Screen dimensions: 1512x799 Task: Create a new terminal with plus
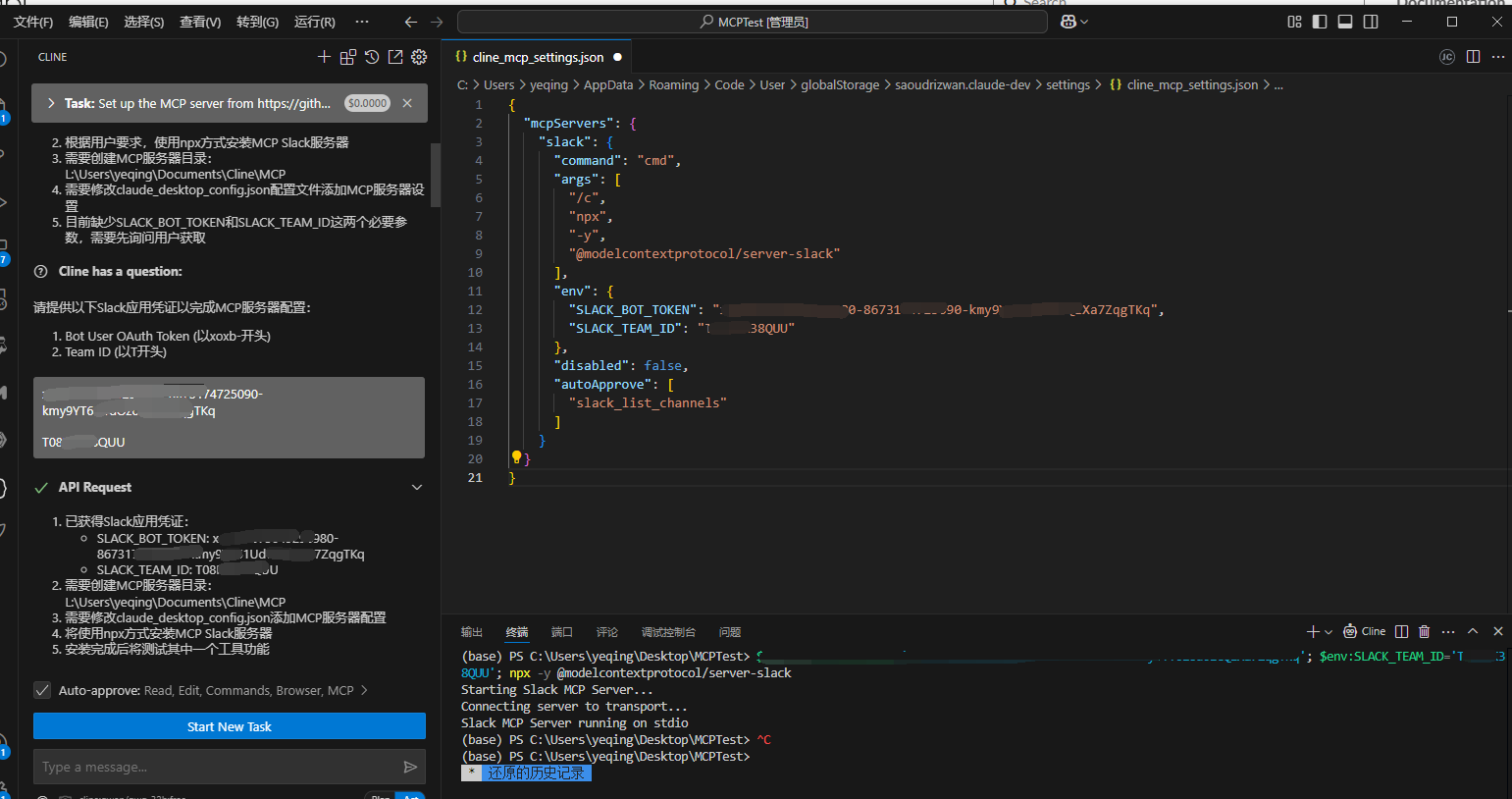[x=1313, y=631]
